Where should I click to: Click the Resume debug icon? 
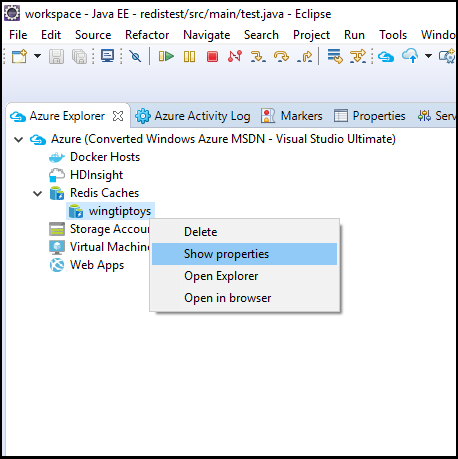166,56
